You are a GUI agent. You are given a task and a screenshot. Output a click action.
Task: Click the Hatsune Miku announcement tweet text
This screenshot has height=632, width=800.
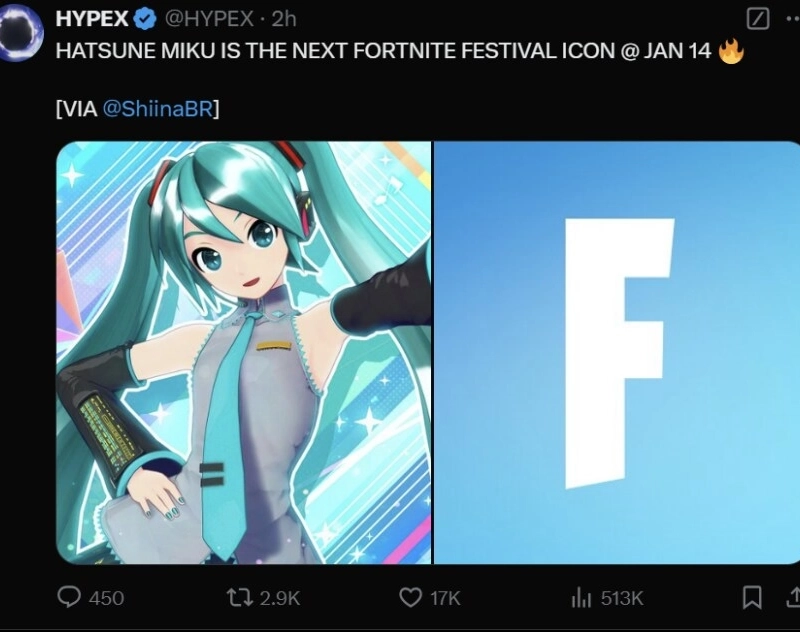tap(380, 51)
